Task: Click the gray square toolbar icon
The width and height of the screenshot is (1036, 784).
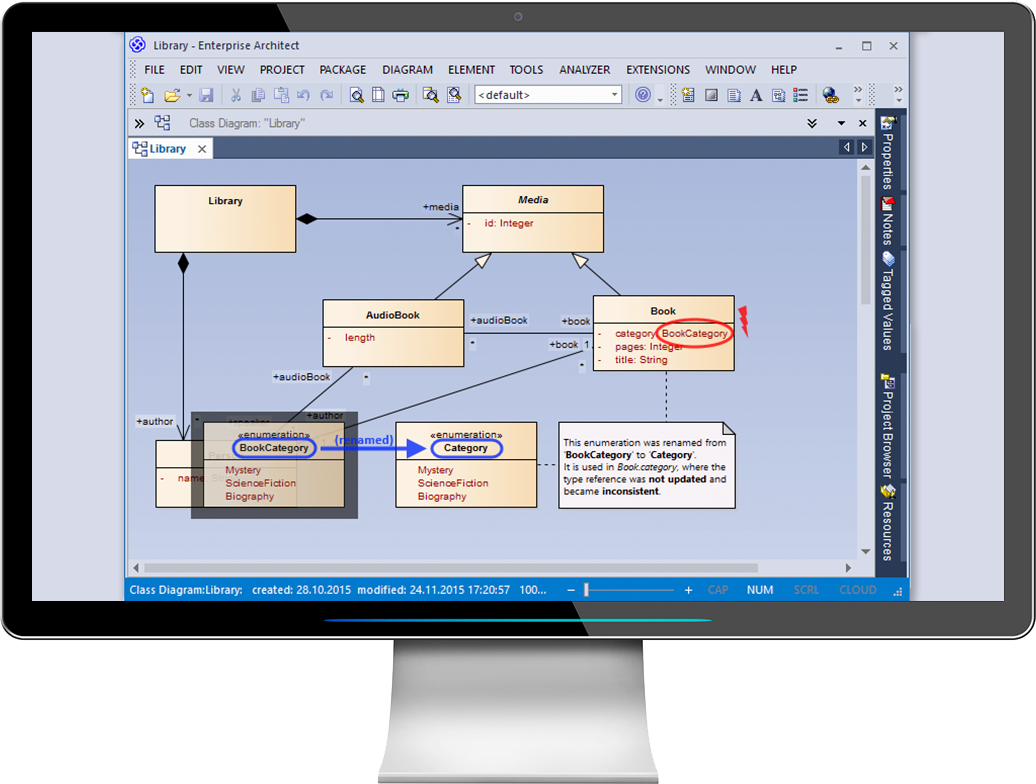Action: tap(711, 95)
